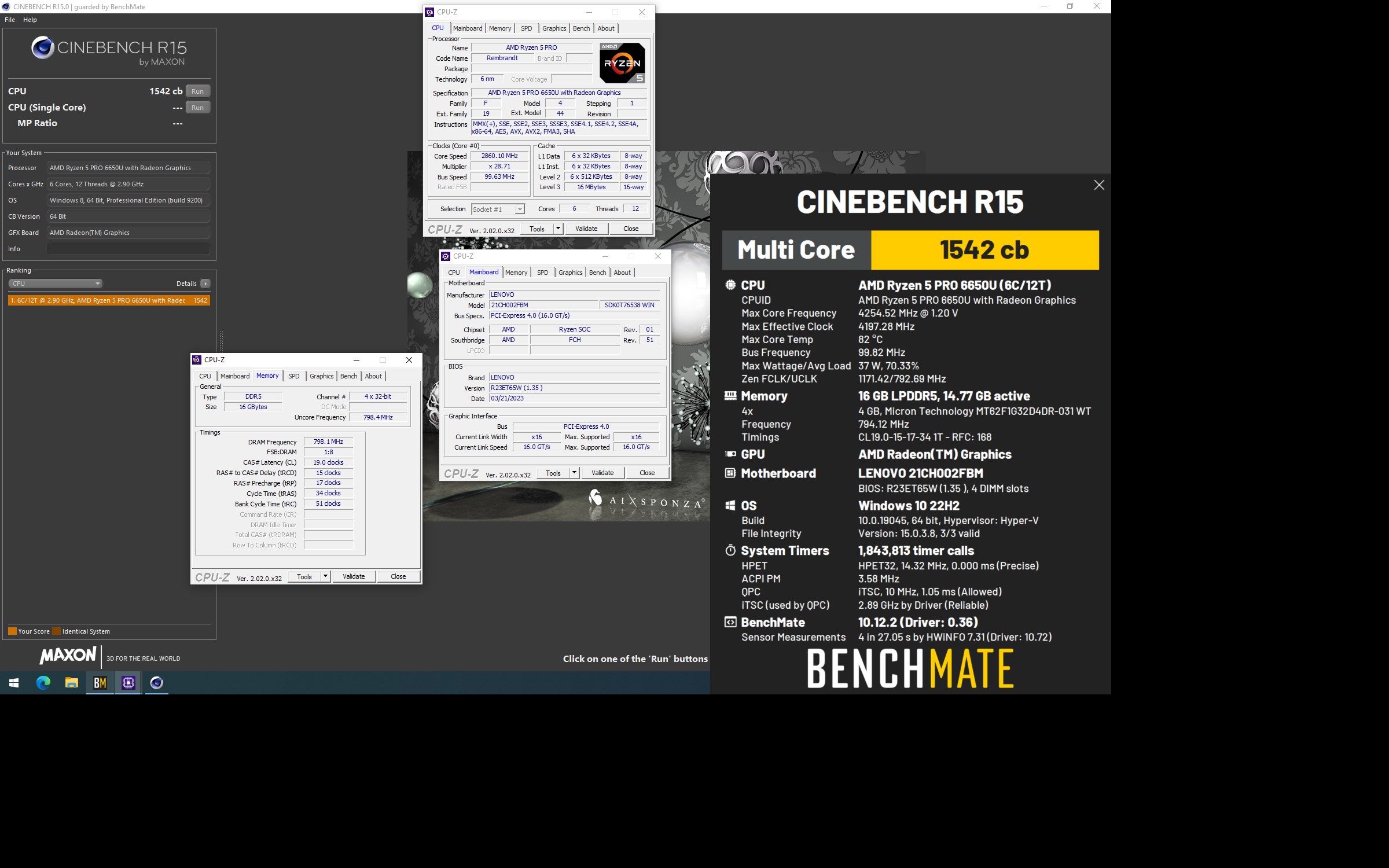Click the Info input field
The image size is (1389, 868).
click(x=128, y=249)
